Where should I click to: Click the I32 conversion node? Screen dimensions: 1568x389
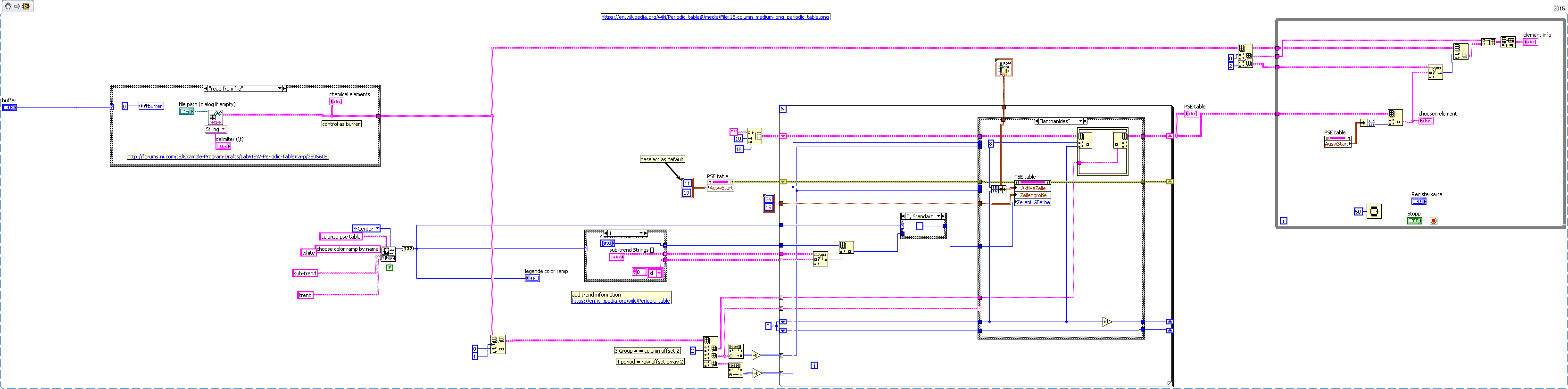tap(408, 248)
